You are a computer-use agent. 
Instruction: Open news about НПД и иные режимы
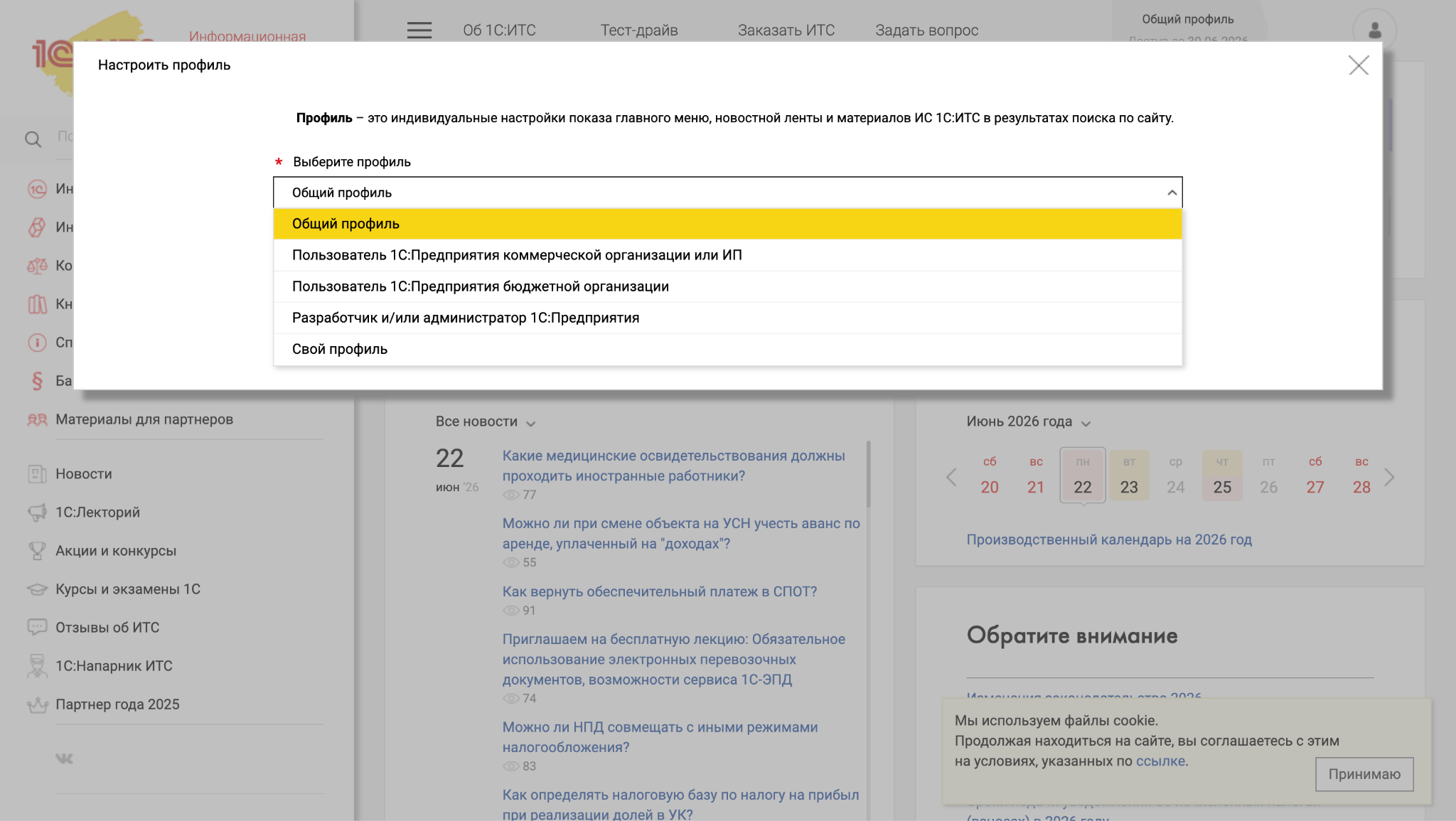point(660,737)
